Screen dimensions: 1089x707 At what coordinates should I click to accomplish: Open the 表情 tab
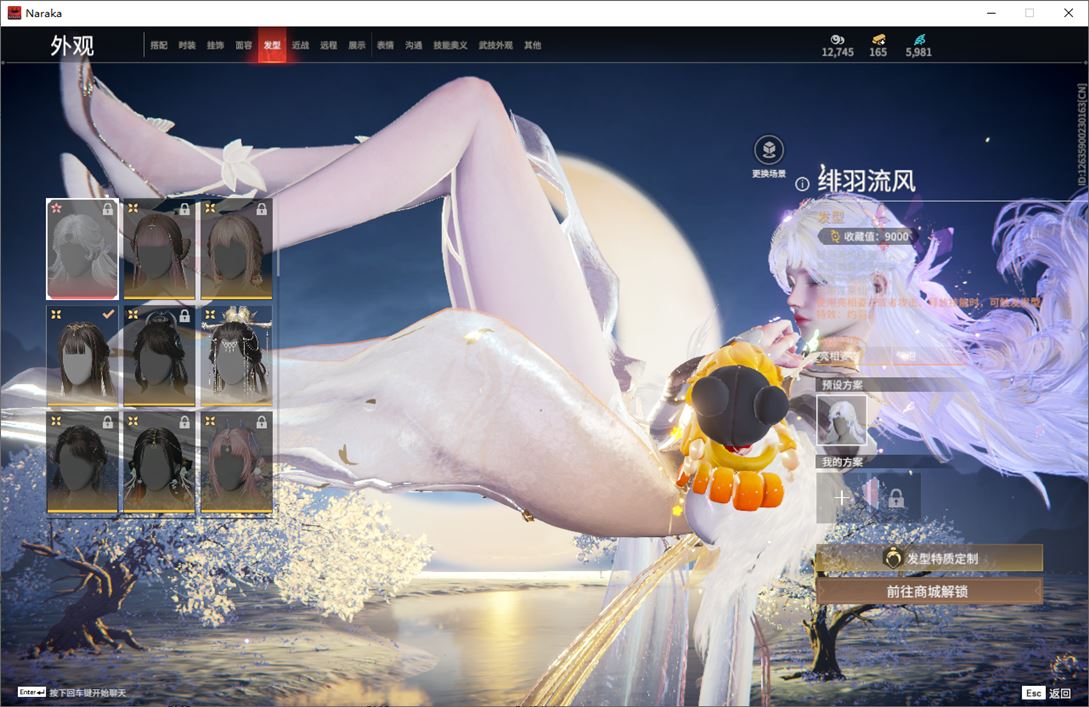[x=385, y=45]
